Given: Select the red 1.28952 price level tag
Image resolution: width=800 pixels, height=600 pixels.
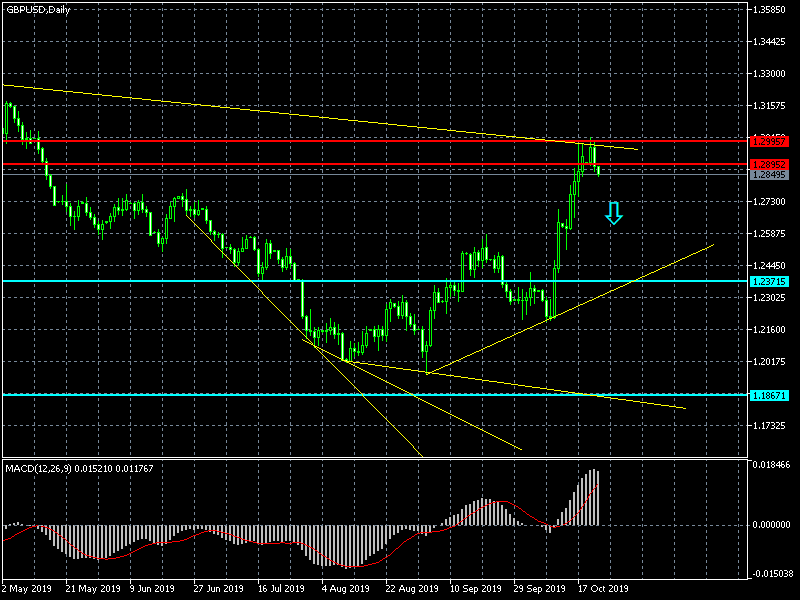Looking at the screenshot, I should pos(769,164).
